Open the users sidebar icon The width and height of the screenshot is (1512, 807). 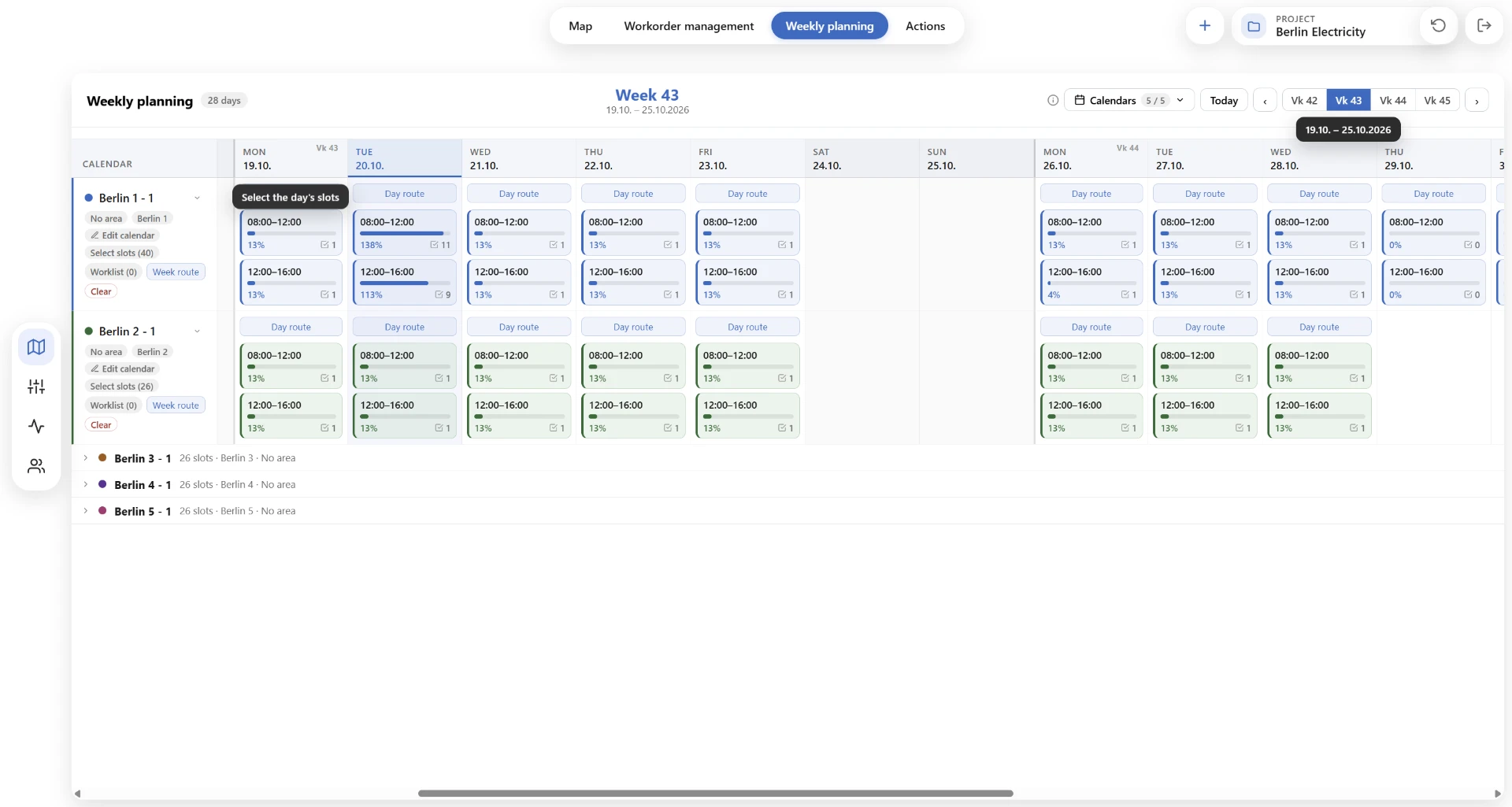[x=36, y=466]
